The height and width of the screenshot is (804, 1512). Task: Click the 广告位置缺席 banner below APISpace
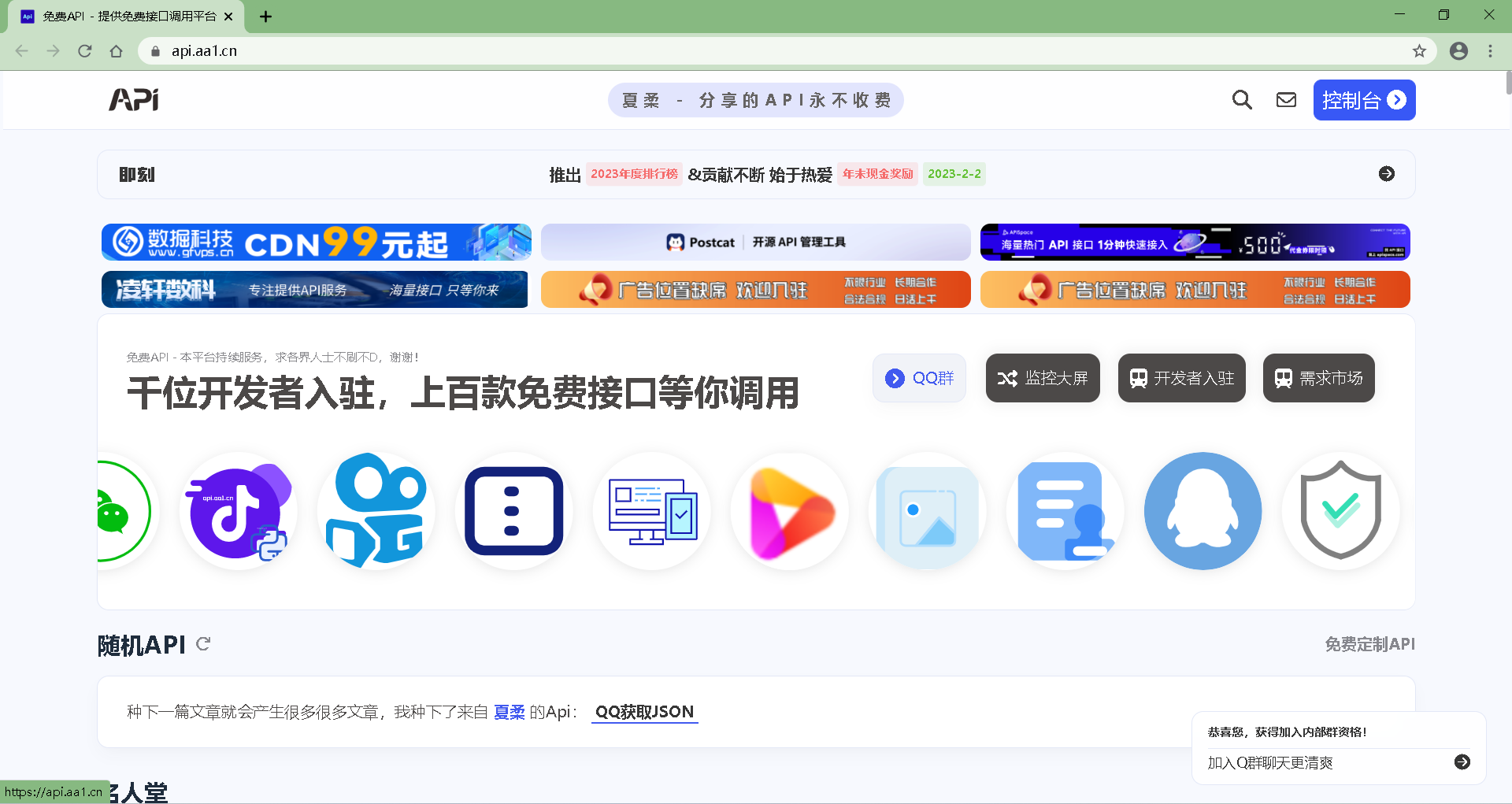[x=1195, y=289]
